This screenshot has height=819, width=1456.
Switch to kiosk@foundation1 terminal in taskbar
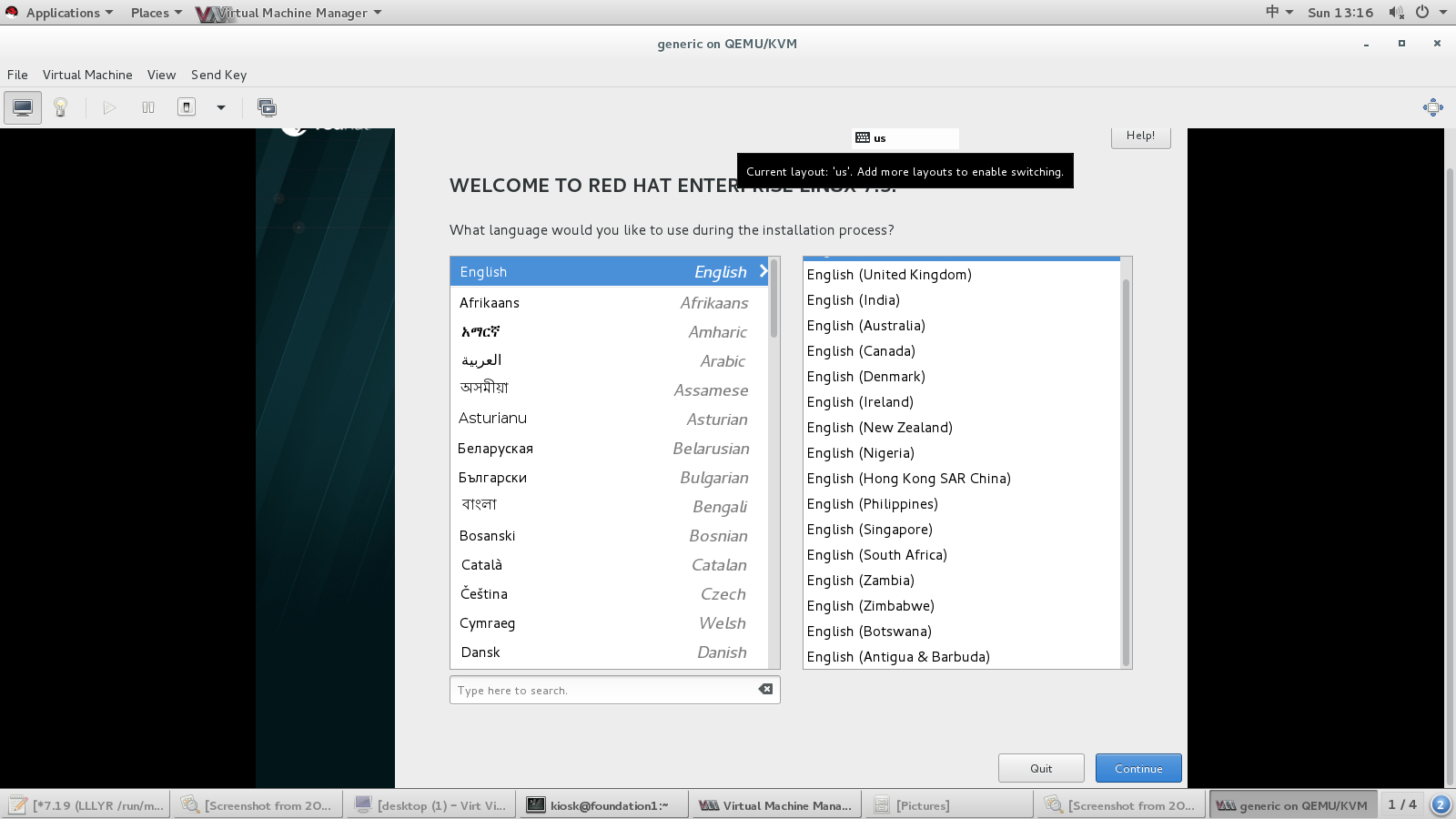[602, 805]
